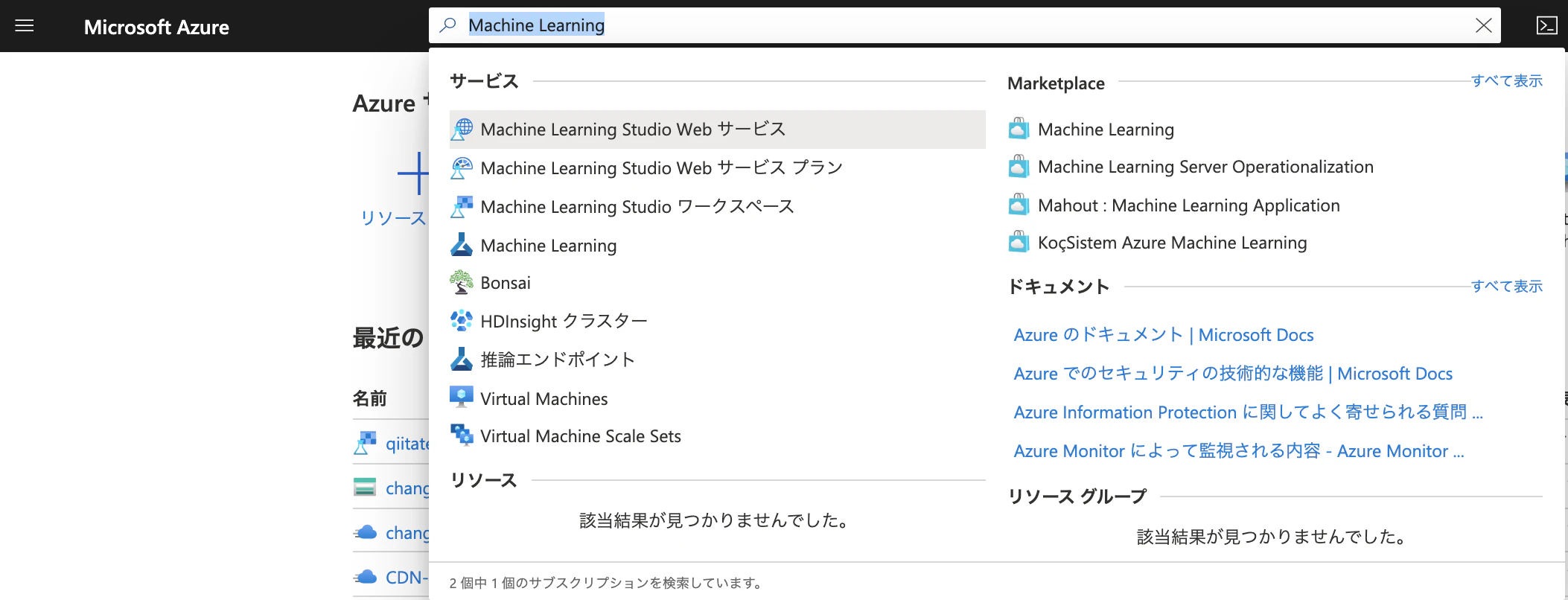This screenshot has width=1568, height=600.
Task: Click the Machine Learning search field
Action: coord(964,25)
